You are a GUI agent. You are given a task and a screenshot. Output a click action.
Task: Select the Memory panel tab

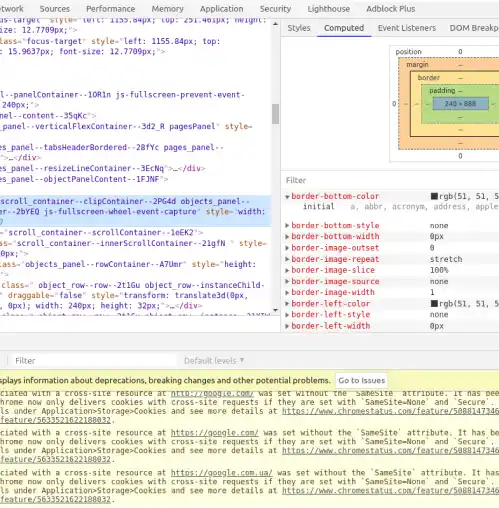(167, 9)
